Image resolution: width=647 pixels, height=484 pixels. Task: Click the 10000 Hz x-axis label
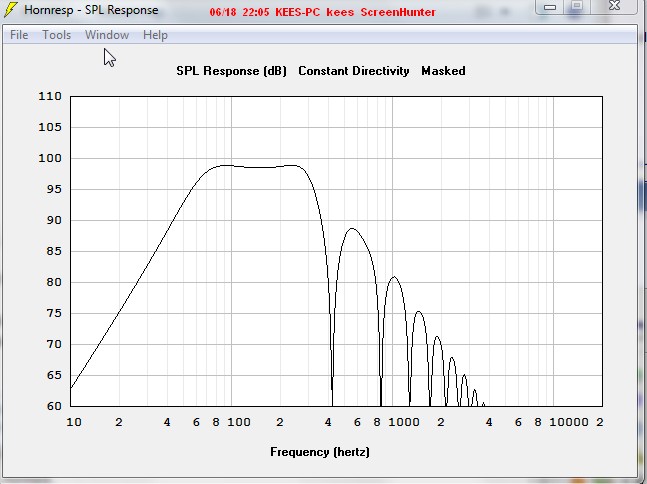click(569, 422)
